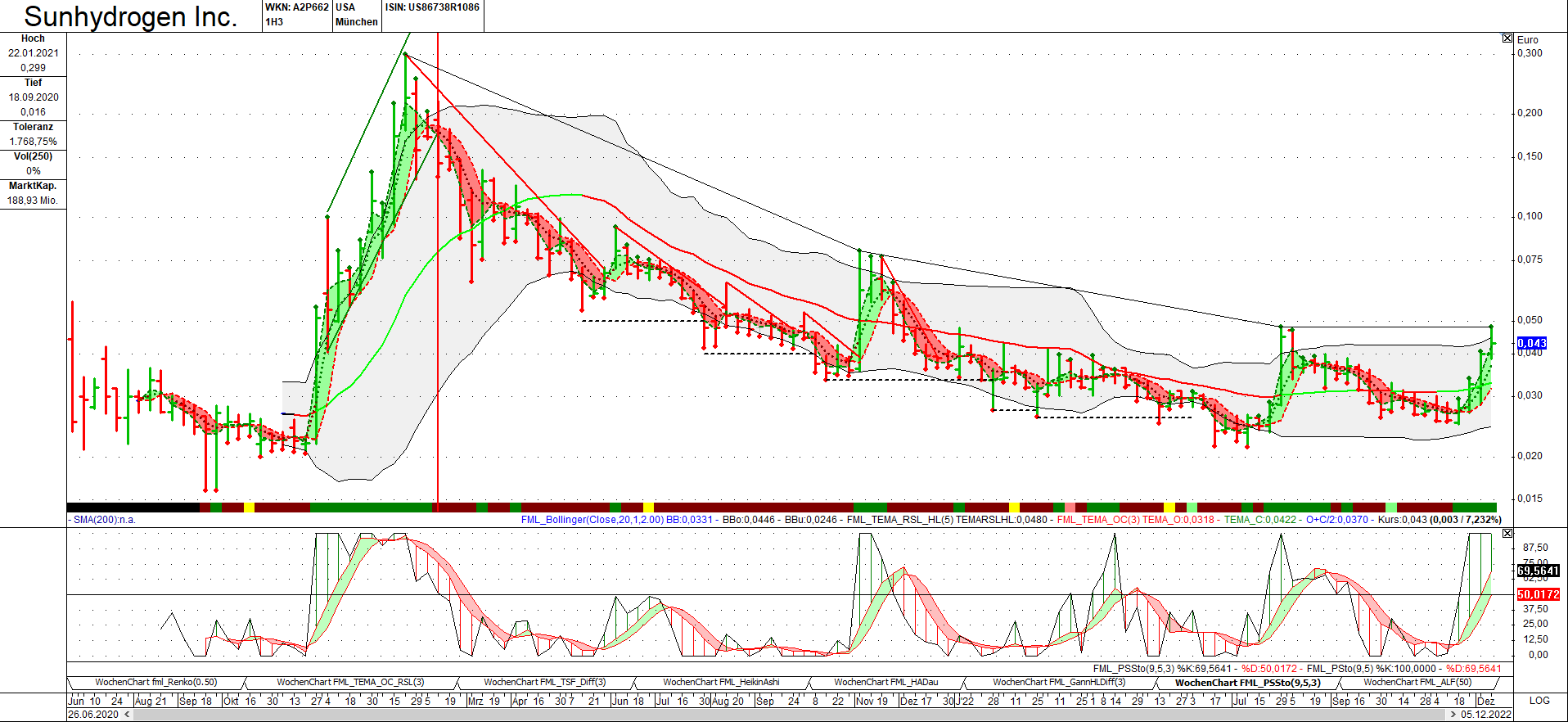Viewport: 1568px width, 722px height.
Task: Open the WochenChart FML_TEMA_OC_RSL(3) tab
Action: pos(350,682)
